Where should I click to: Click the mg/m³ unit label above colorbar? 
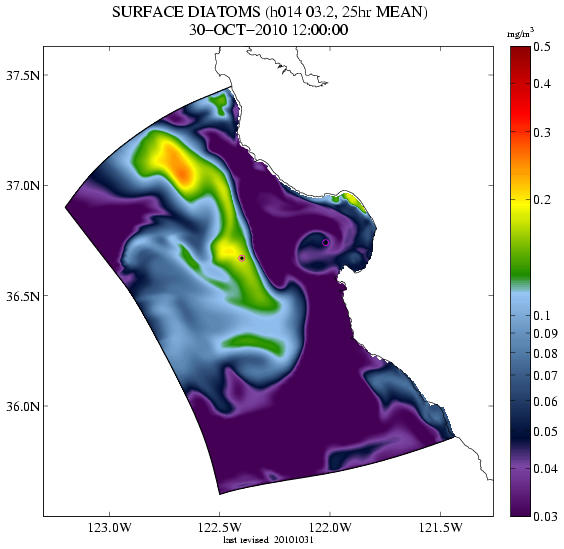[x=520, y=35]
